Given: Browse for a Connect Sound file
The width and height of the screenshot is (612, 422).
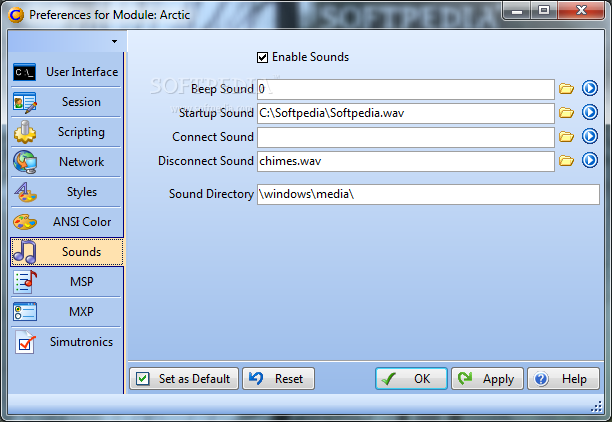Looking at the screenshot, I should 566,137.
